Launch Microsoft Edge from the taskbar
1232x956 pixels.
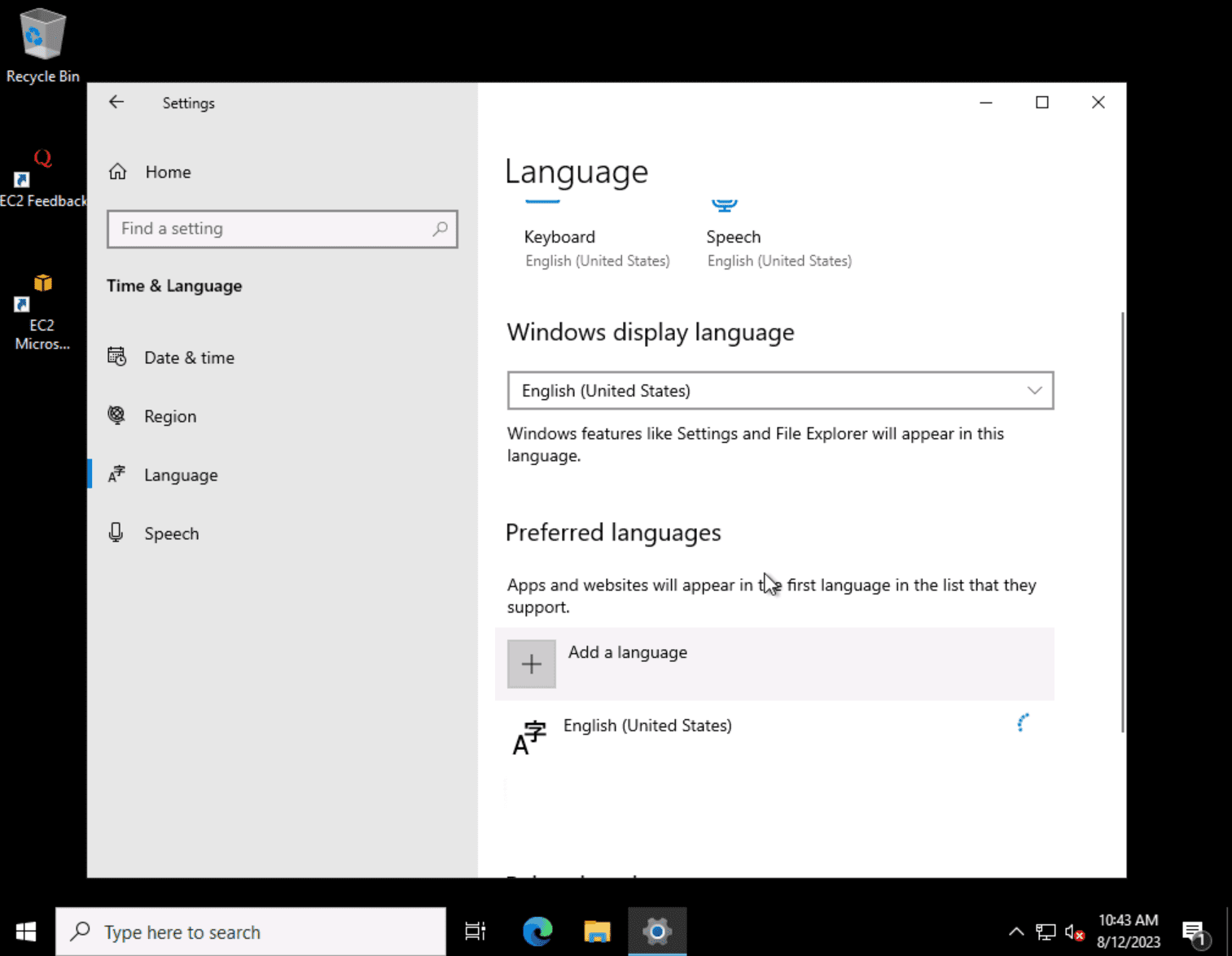[537, 931]
